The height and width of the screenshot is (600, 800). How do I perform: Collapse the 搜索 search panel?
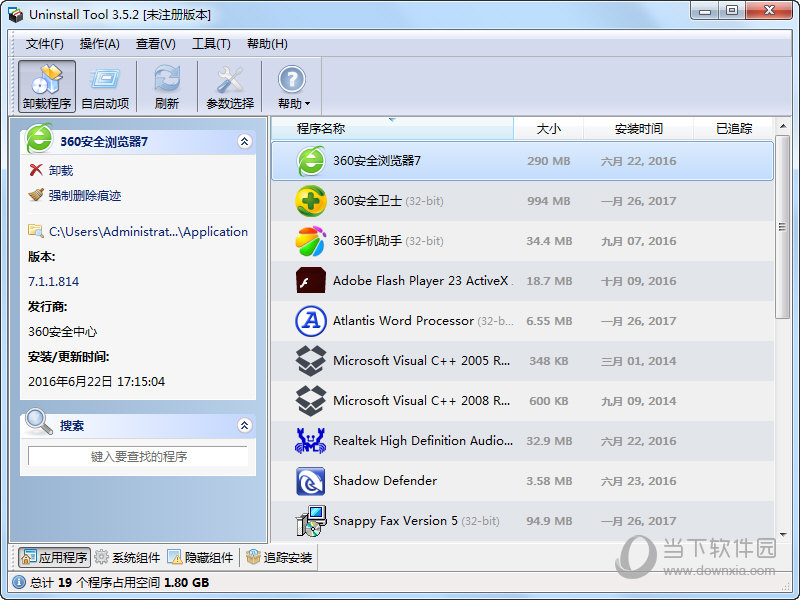point(245,423)
